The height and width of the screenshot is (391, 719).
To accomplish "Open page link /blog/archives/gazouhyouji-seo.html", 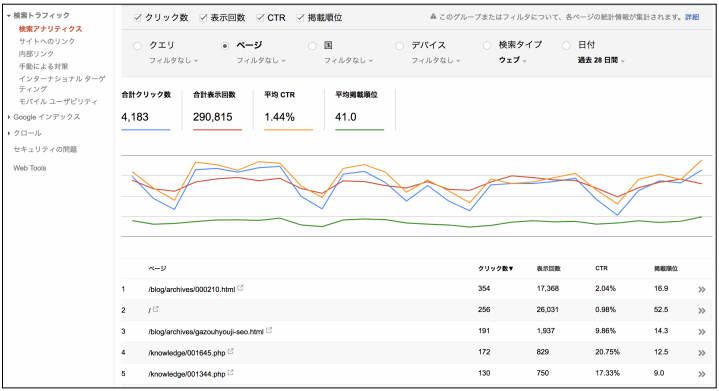I will (x=206, y=331).
